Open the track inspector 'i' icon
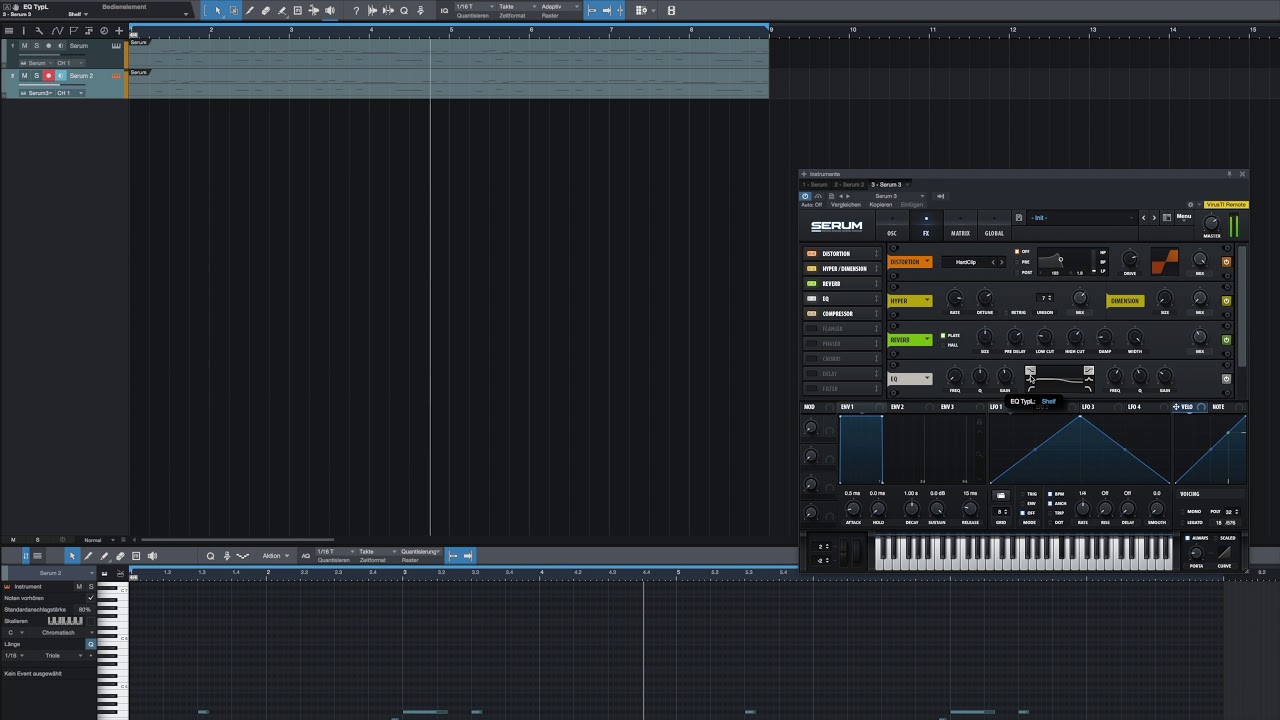This screenshot has width=1280, height=720. tap(24, 31)
